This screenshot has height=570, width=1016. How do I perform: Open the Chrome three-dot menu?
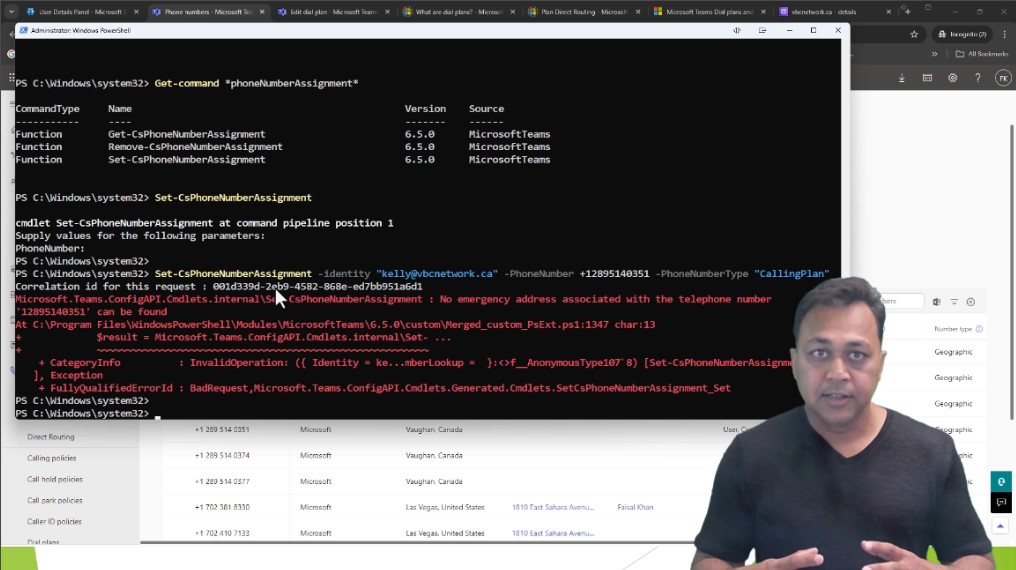click(1003, 34)
